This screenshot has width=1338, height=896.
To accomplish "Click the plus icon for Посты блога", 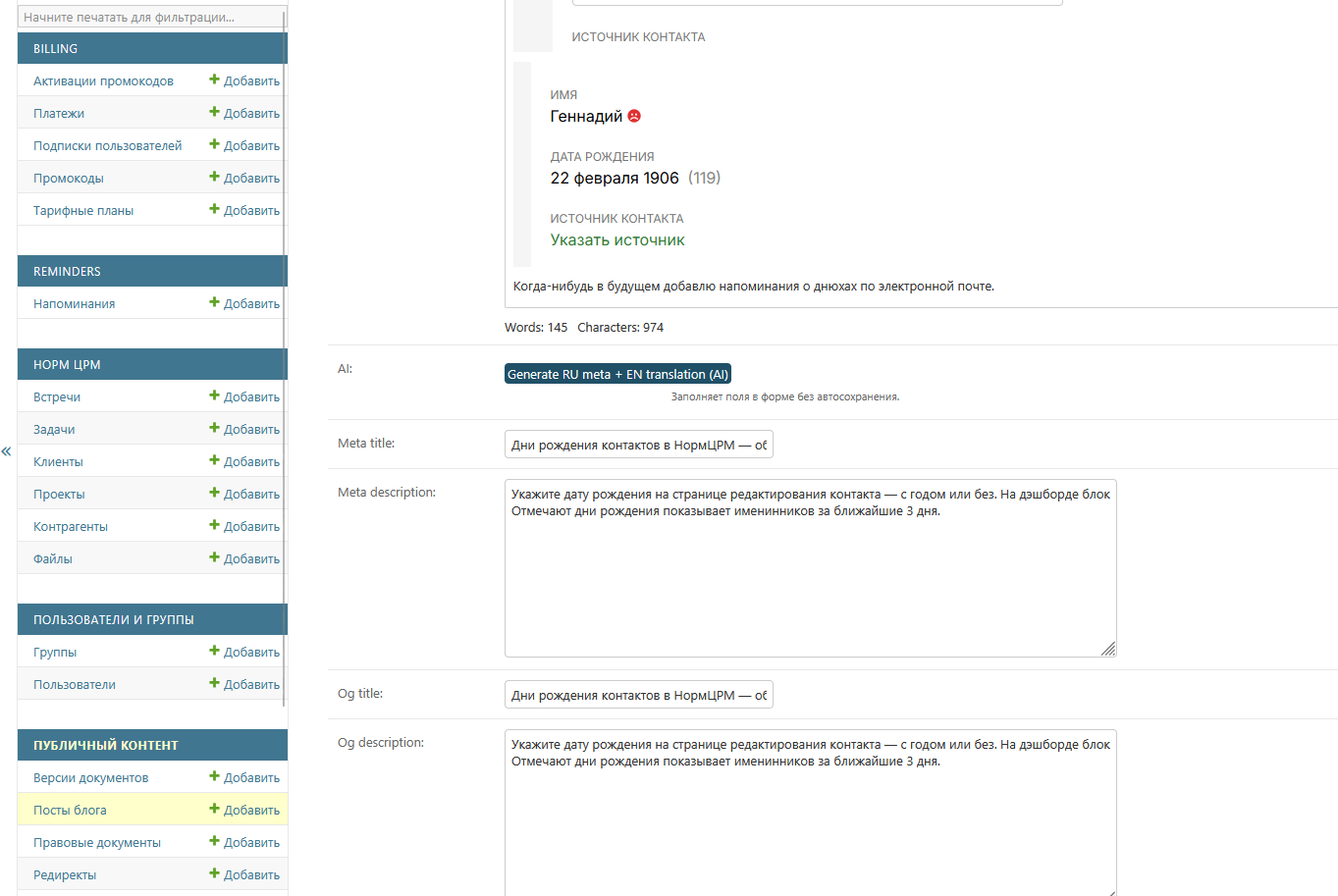I will (x=214, y=810).
